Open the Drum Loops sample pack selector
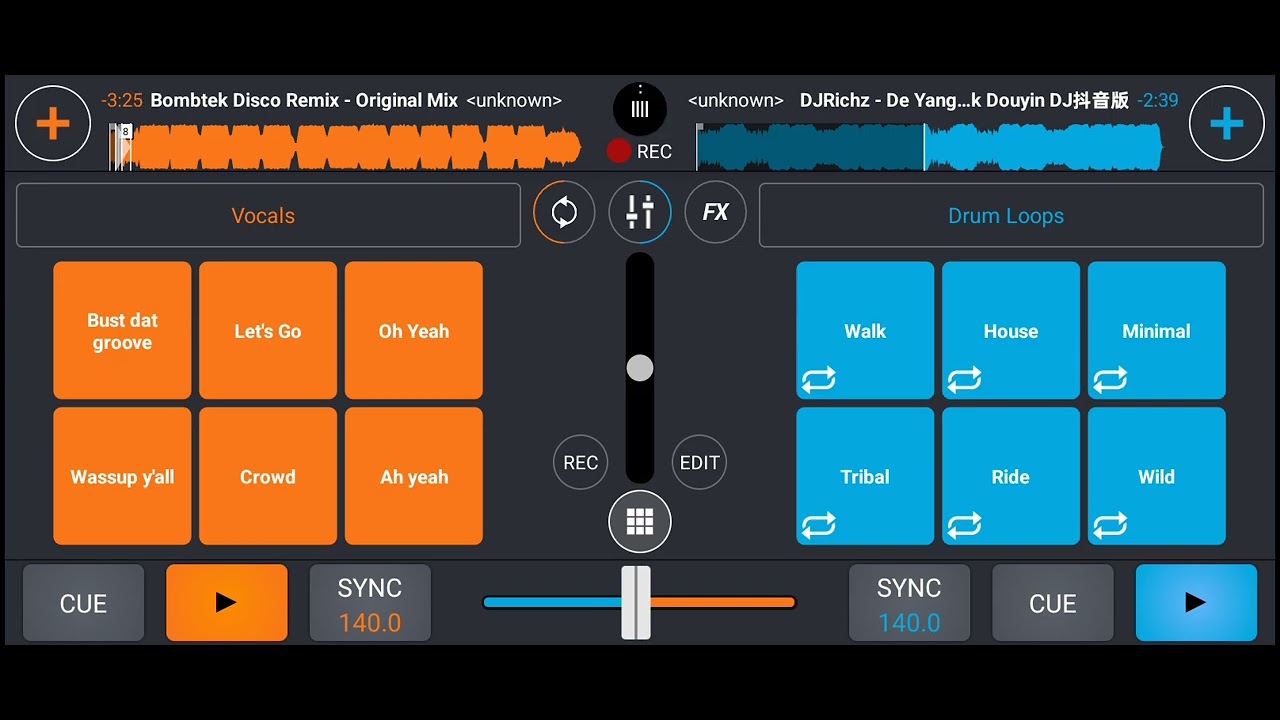The width and height of the screenshot is (1280, 720). pyautogui.click(x=1011, y=215)
